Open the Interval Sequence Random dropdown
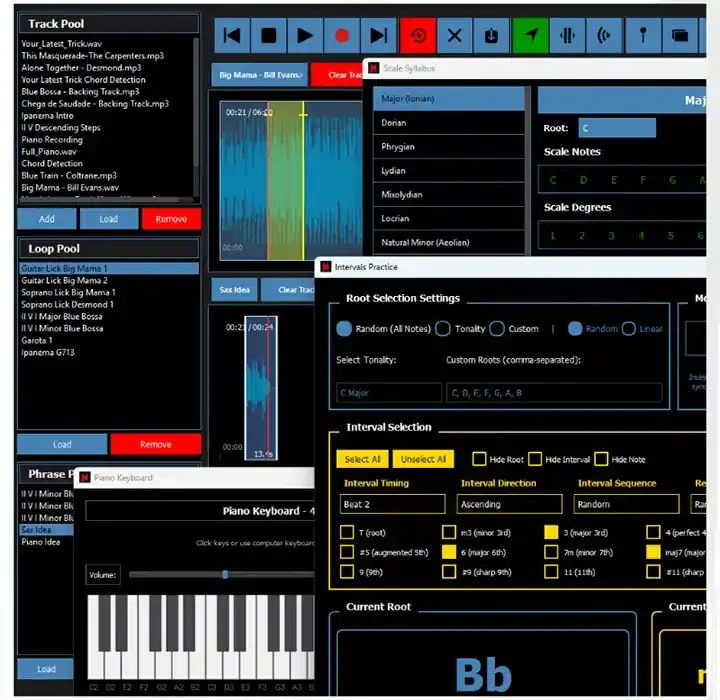Image resolution: width=720 pixels, height=700 pixels. pyautogui.click(x=626, y=504)
